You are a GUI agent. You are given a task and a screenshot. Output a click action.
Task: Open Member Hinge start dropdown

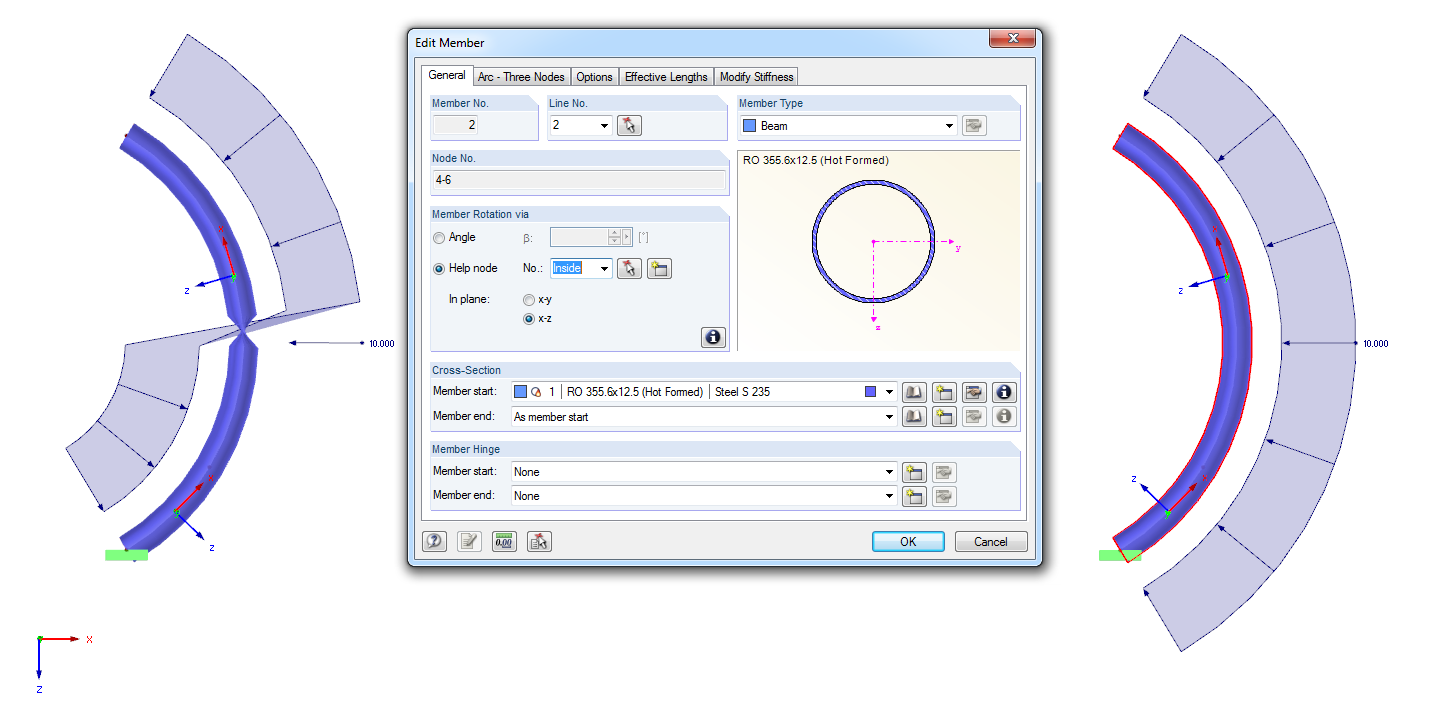pyautogui.click(x=889, y=472)
